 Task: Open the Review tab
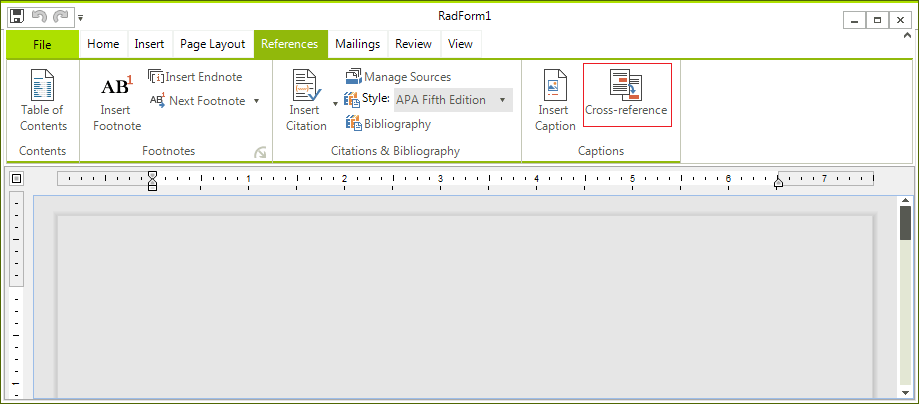pyautogui.click(x=413, y=44)
